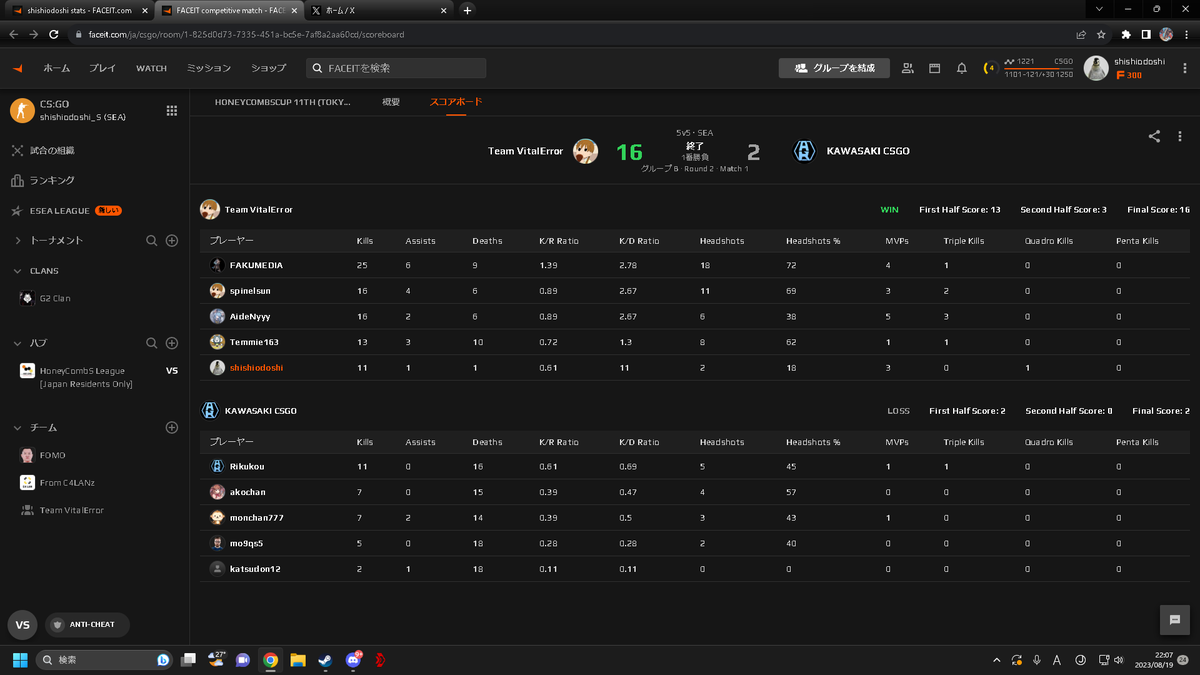Open the プレイ navigation item

[102, 68]
